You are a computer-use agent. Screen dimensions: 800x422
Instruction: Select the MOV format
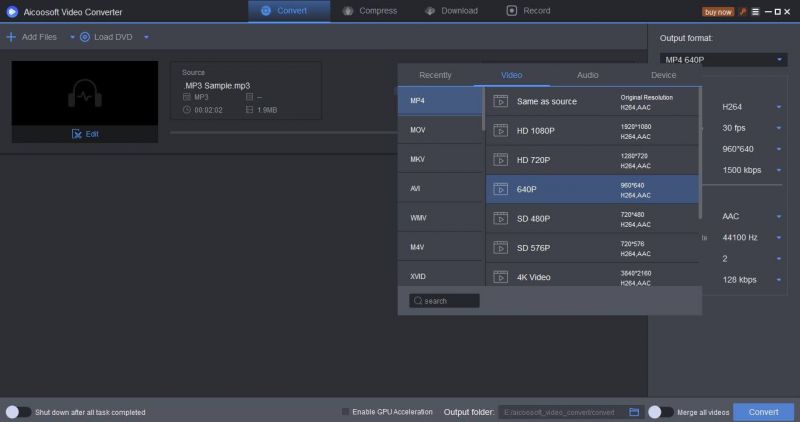(x=440, y=130)
